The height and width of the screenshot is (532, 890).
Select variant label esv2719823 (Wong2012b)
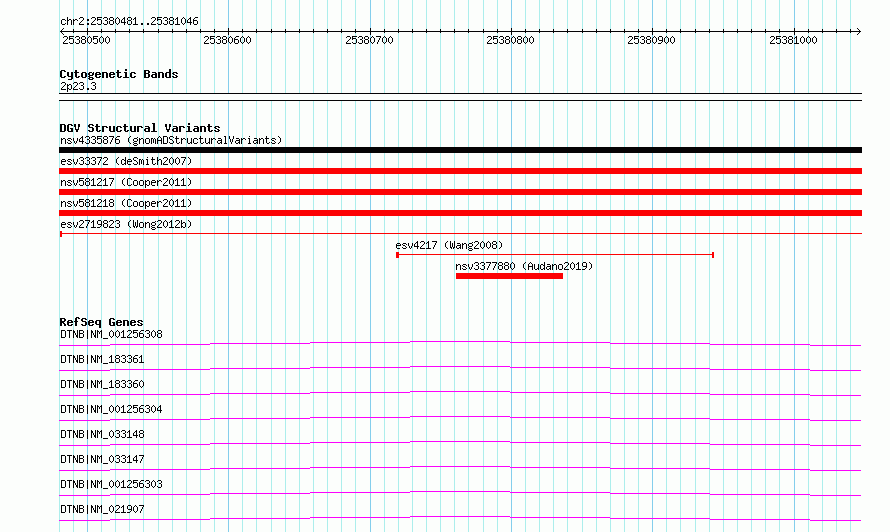(126, 224)
